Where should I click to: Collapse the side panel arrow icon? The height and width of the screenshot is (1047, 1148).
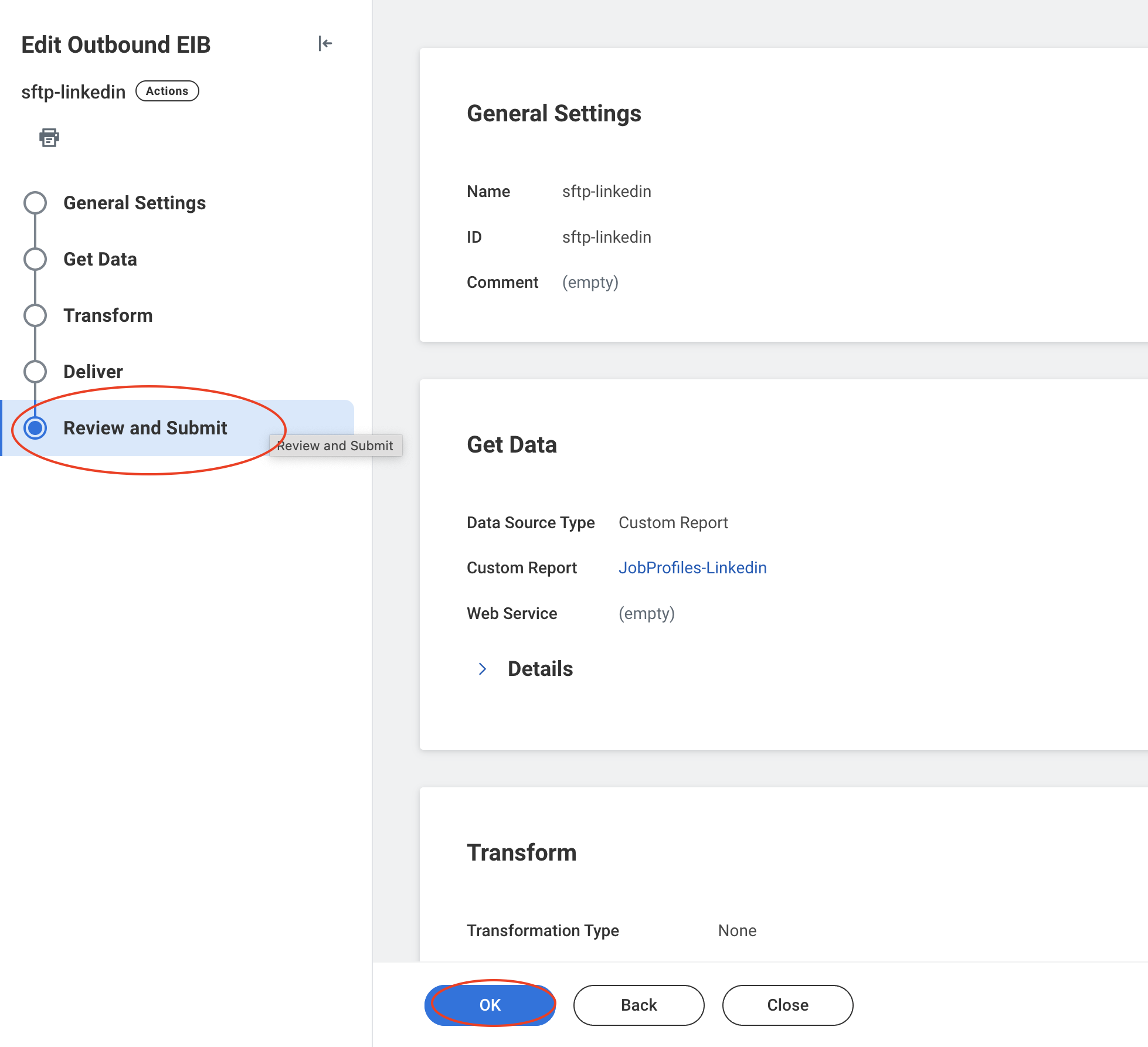(325, 43)
